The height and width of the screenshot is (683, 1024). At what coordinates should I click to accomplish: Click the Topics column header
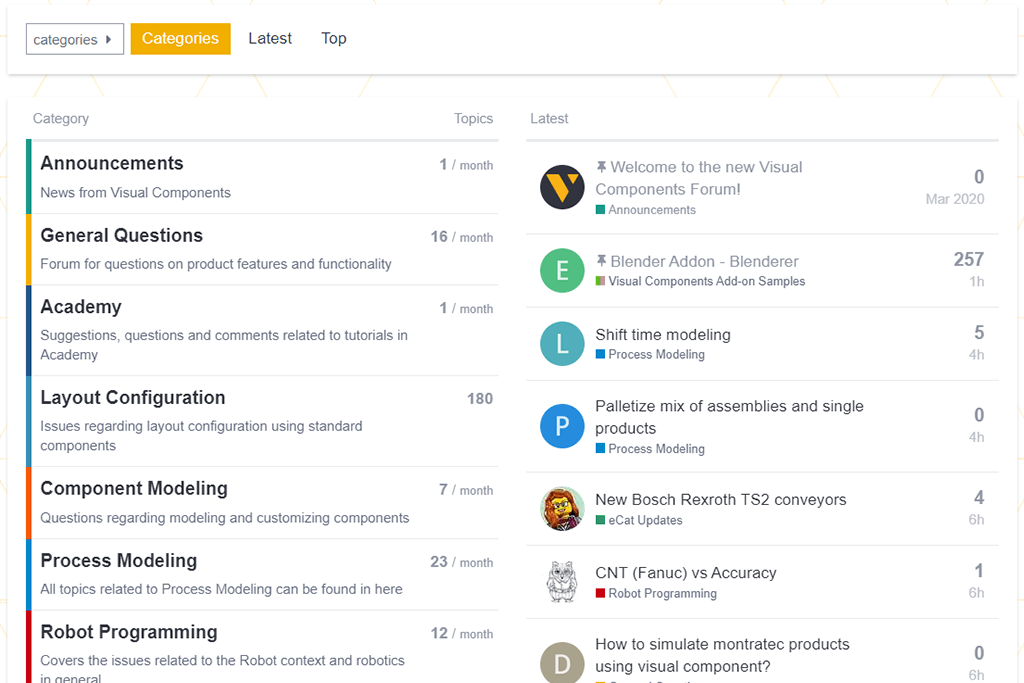pos(473,118)
